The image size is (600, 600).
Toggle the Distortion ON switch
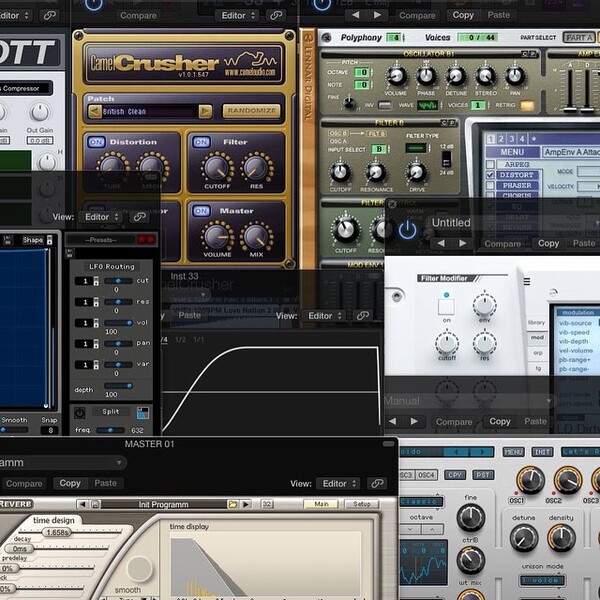96,142
